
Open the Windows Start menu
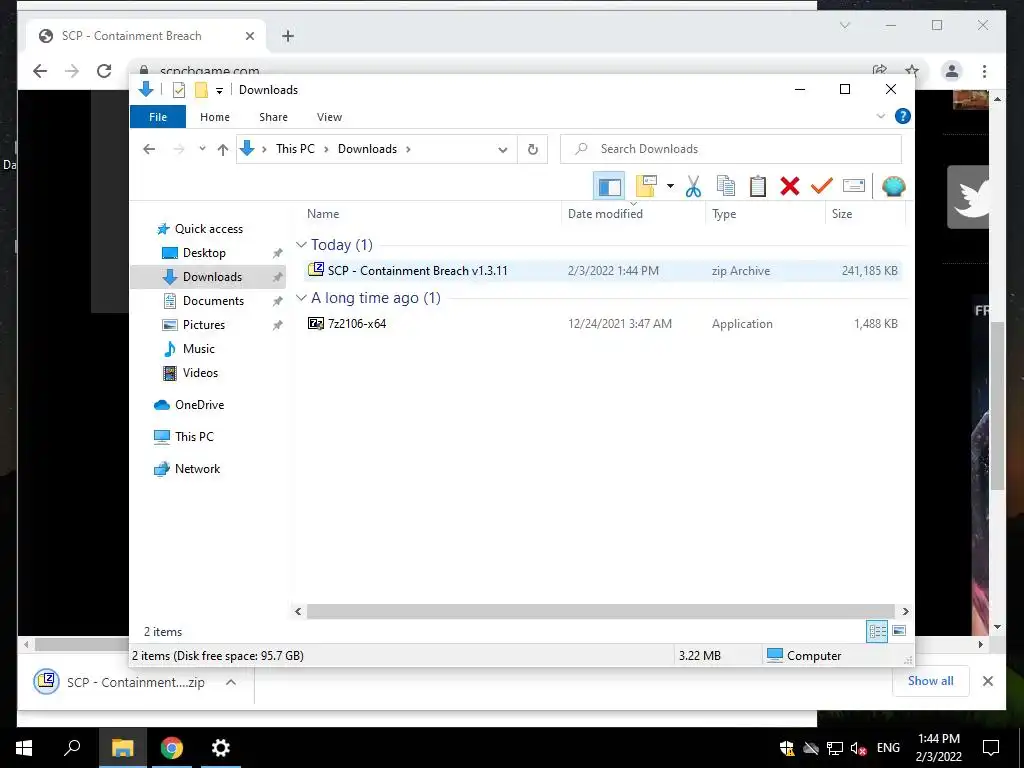click(24, 748)
